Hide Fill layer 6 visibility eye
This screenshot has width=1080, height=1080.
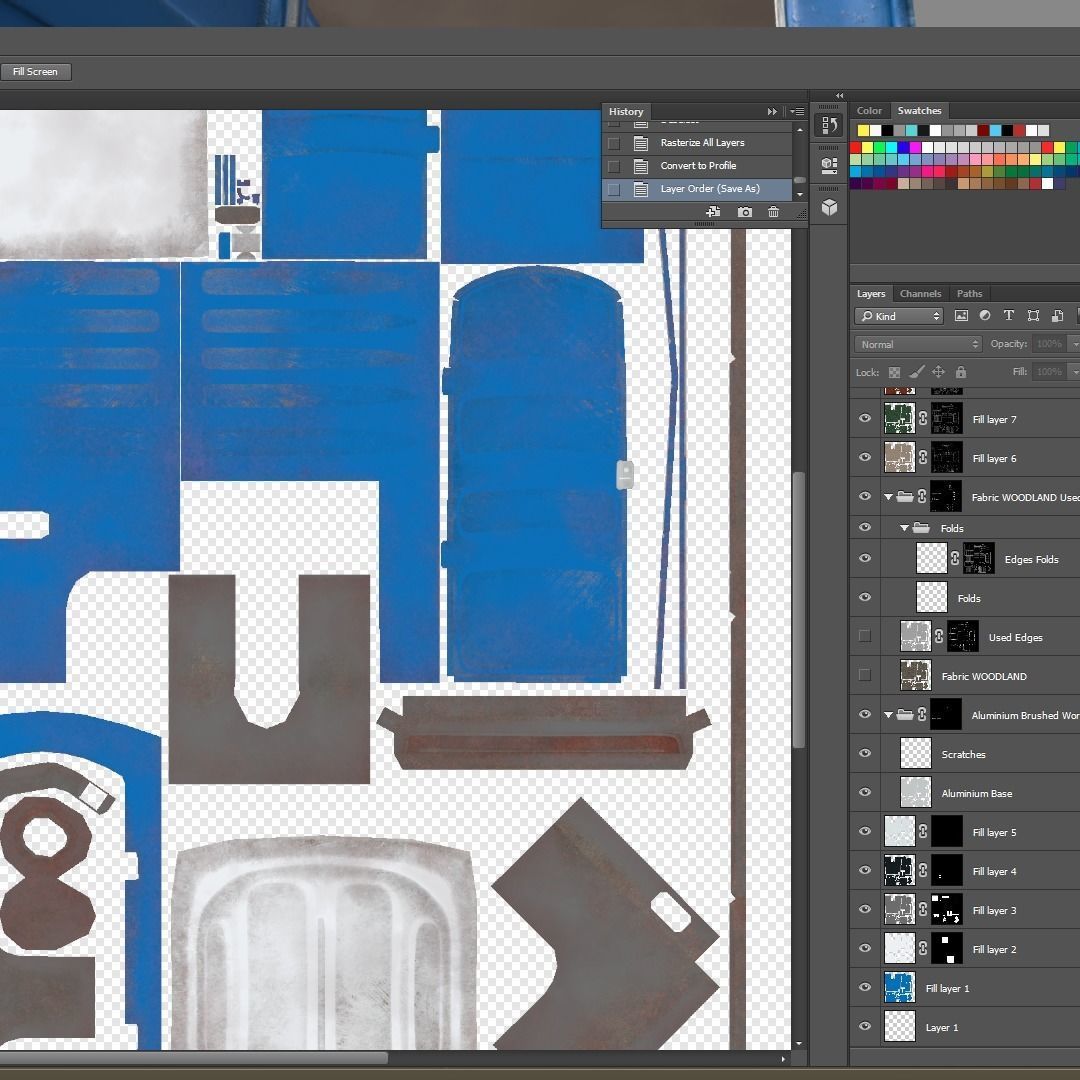865,457
